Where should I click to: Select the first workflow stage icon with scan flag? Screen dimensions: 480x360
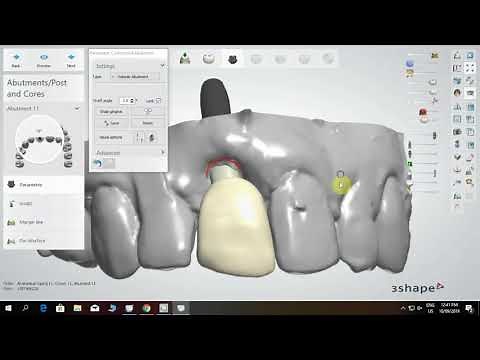coord(185,59)
